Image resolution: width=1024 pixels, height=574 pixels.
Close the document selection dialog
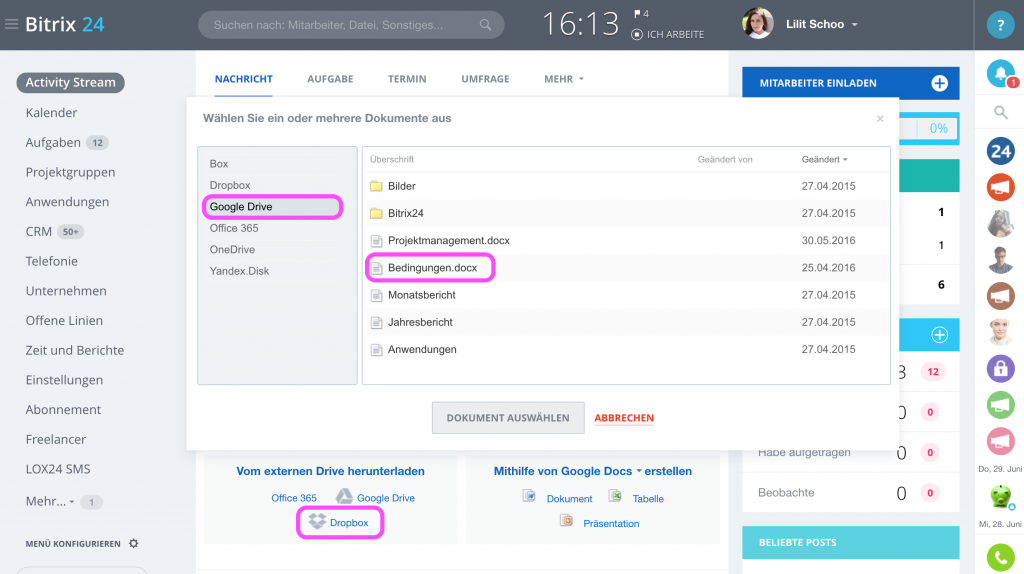pos(880,119)
